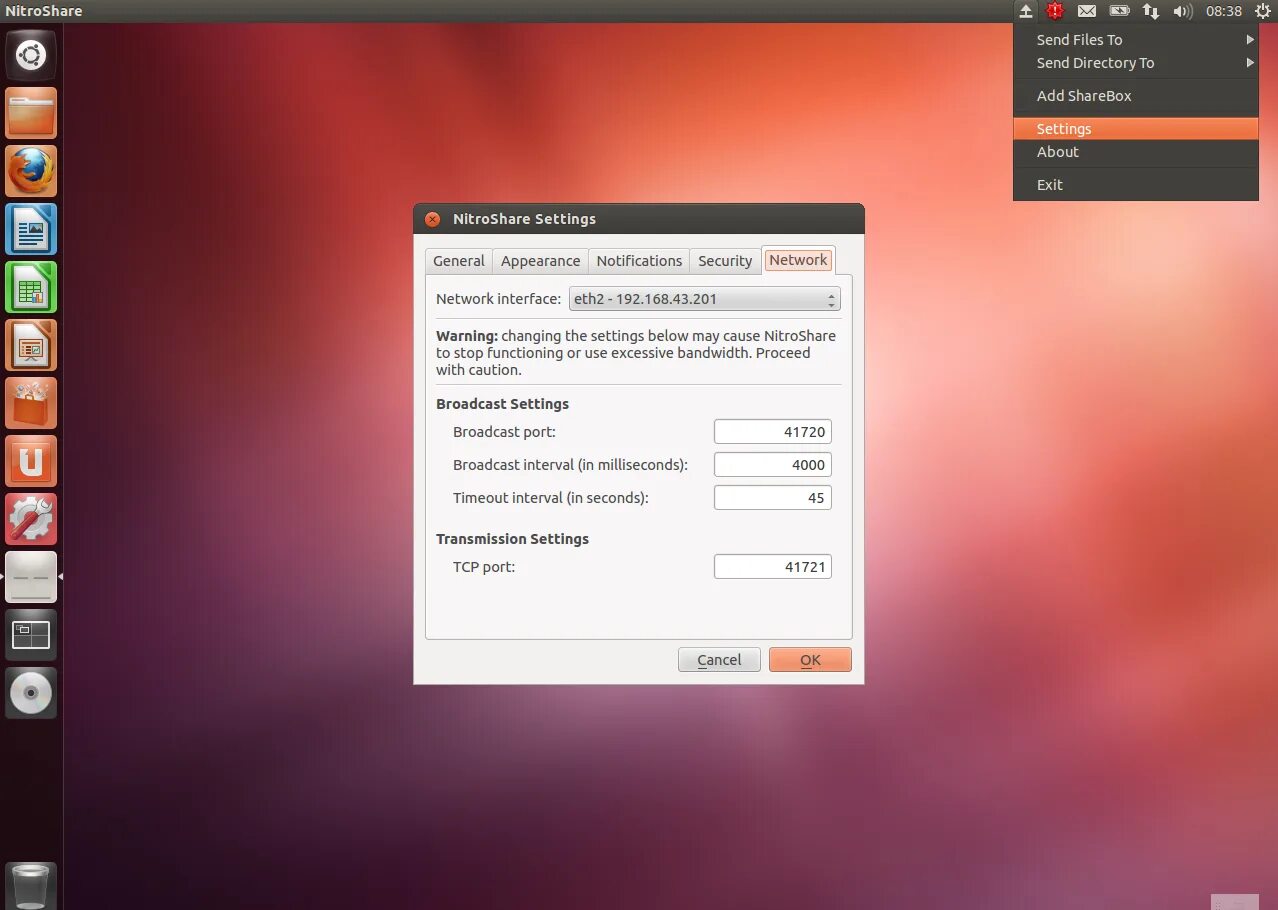Image resolution: width=1278 pixels, height=910 pixels.
Task: Open the messaging envelope indicator
Action: [1087, 11]
